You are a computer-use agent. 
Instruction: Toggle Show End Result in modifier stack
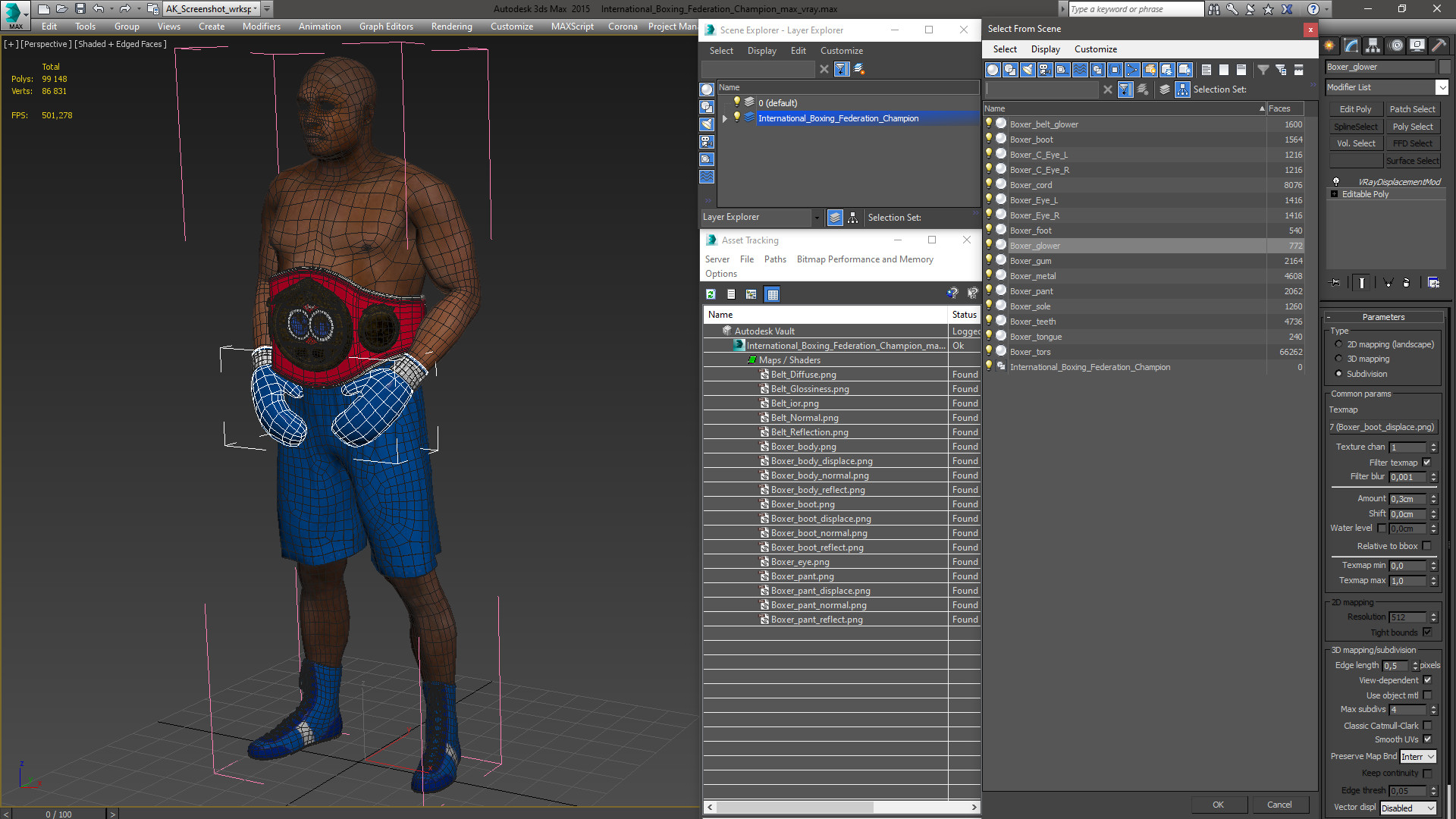point(1362,283)
